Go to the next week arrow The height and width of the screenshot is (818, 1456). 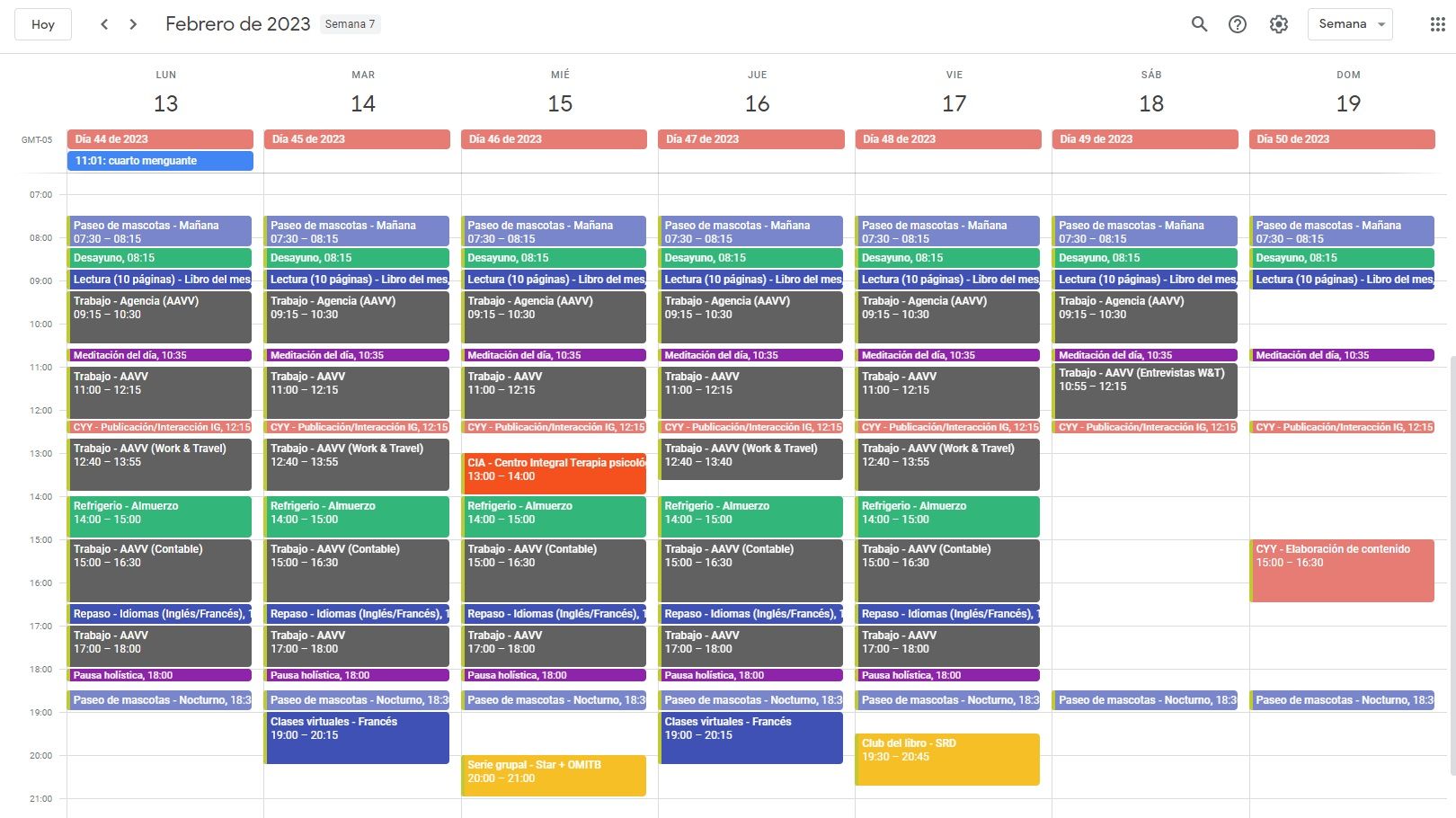pyautogui.click(x=133, y=24)
